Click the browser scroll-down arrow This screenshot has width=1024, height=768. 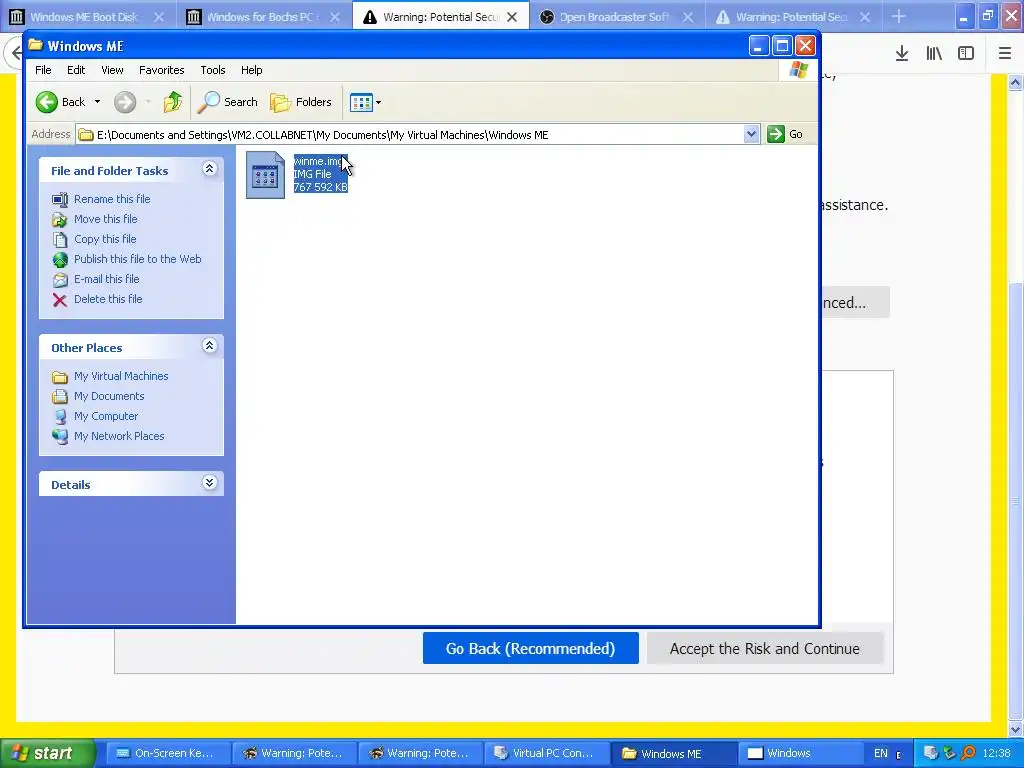pos(1016,729)
